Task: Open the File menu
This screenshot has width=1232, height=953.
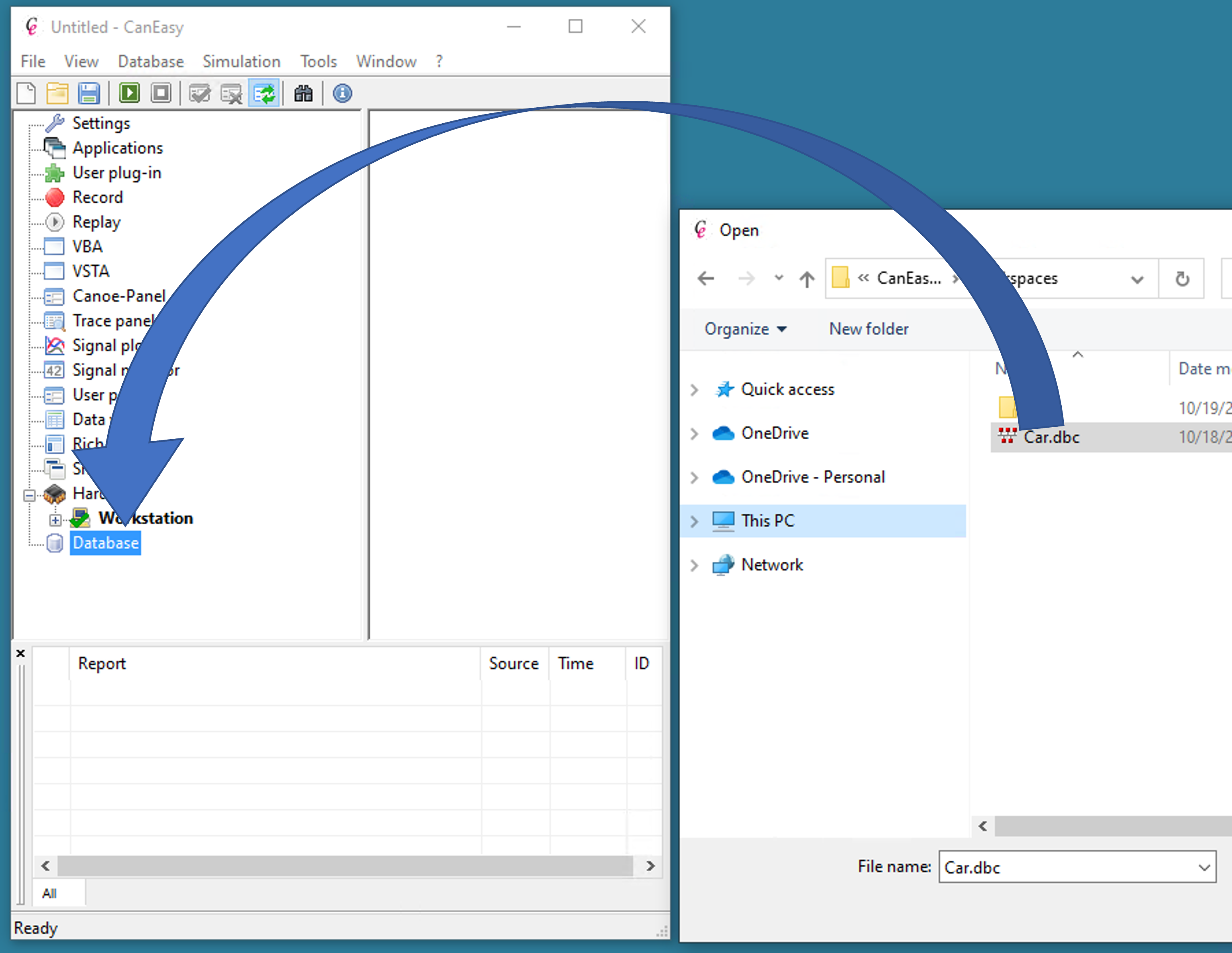Action: click(x=33, y=61)
